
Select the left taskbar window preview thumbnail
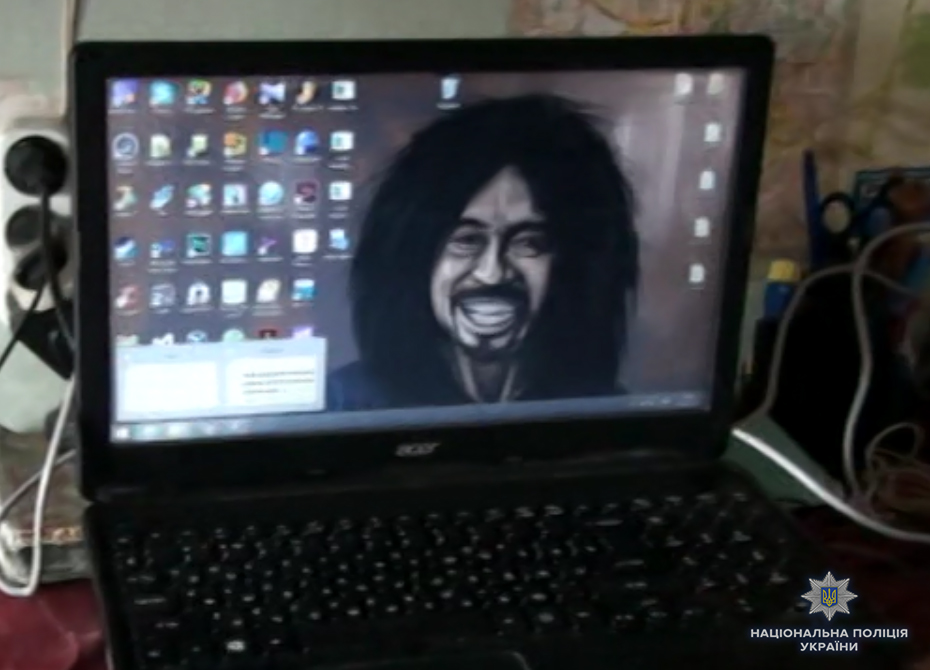coord(171,384)
